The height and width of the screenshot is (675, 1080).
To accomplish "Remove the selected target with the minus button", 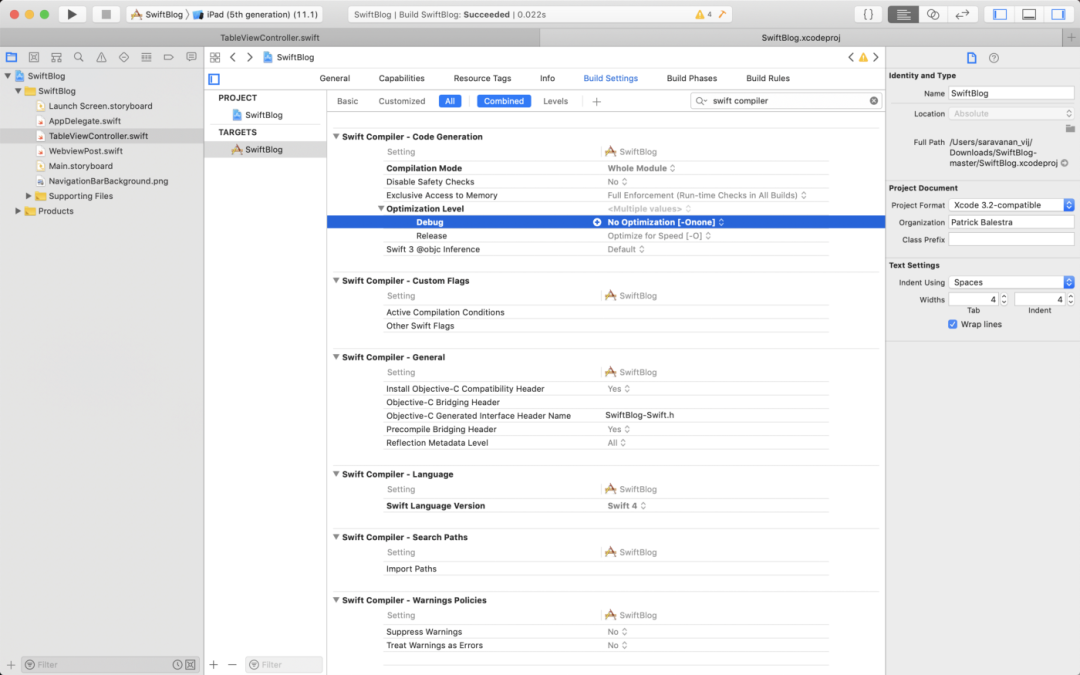I will tap(232, 665).
